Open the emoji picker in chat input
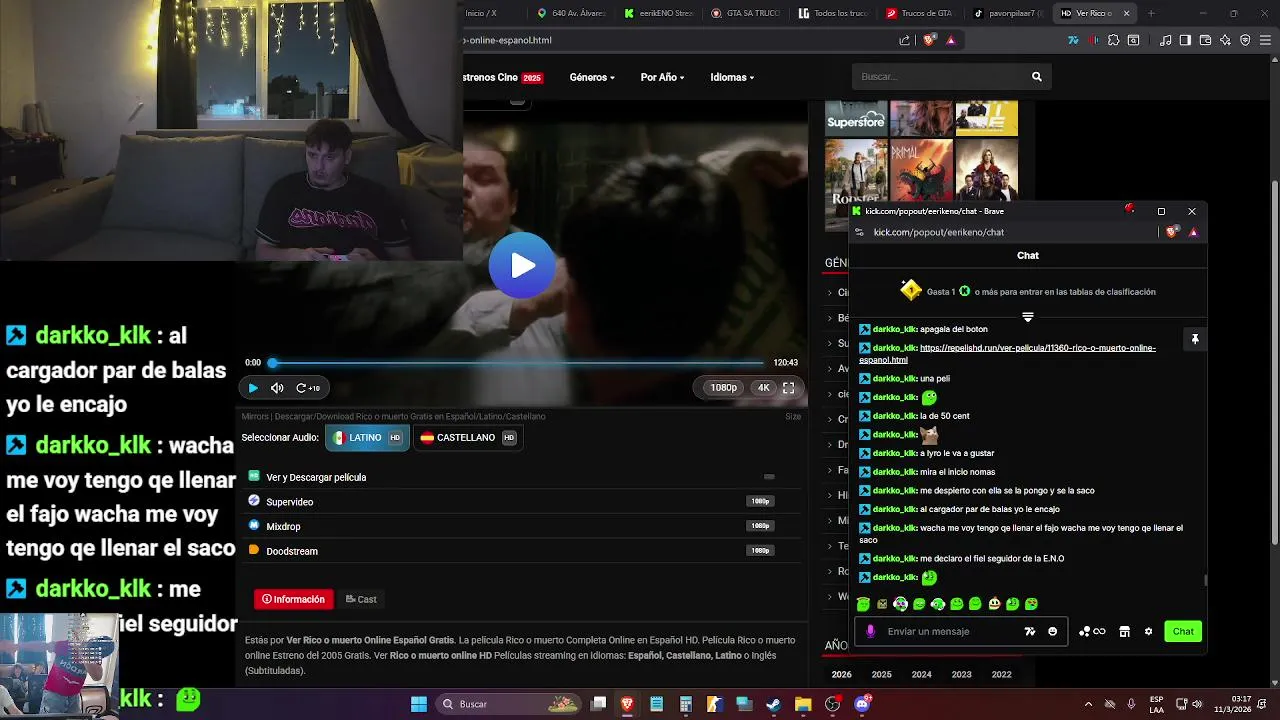 click(1052, 631)
